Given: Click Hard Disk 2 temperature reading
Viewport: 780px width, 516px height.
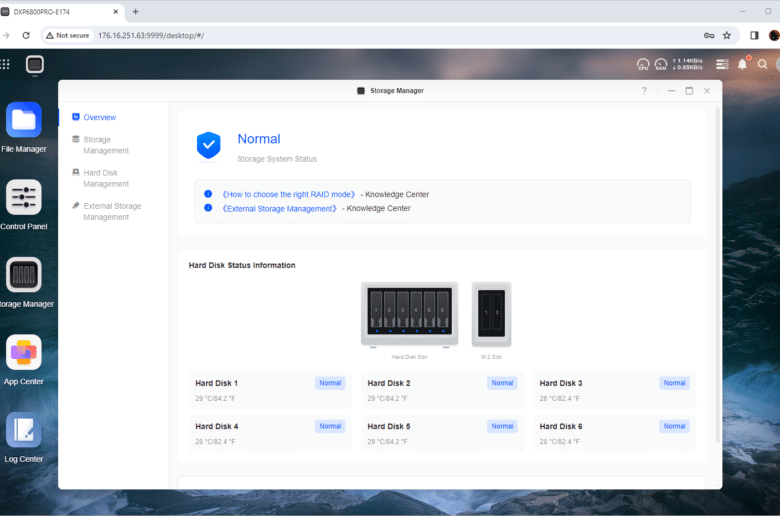Looking at the screenshot, I should [388, 399].
